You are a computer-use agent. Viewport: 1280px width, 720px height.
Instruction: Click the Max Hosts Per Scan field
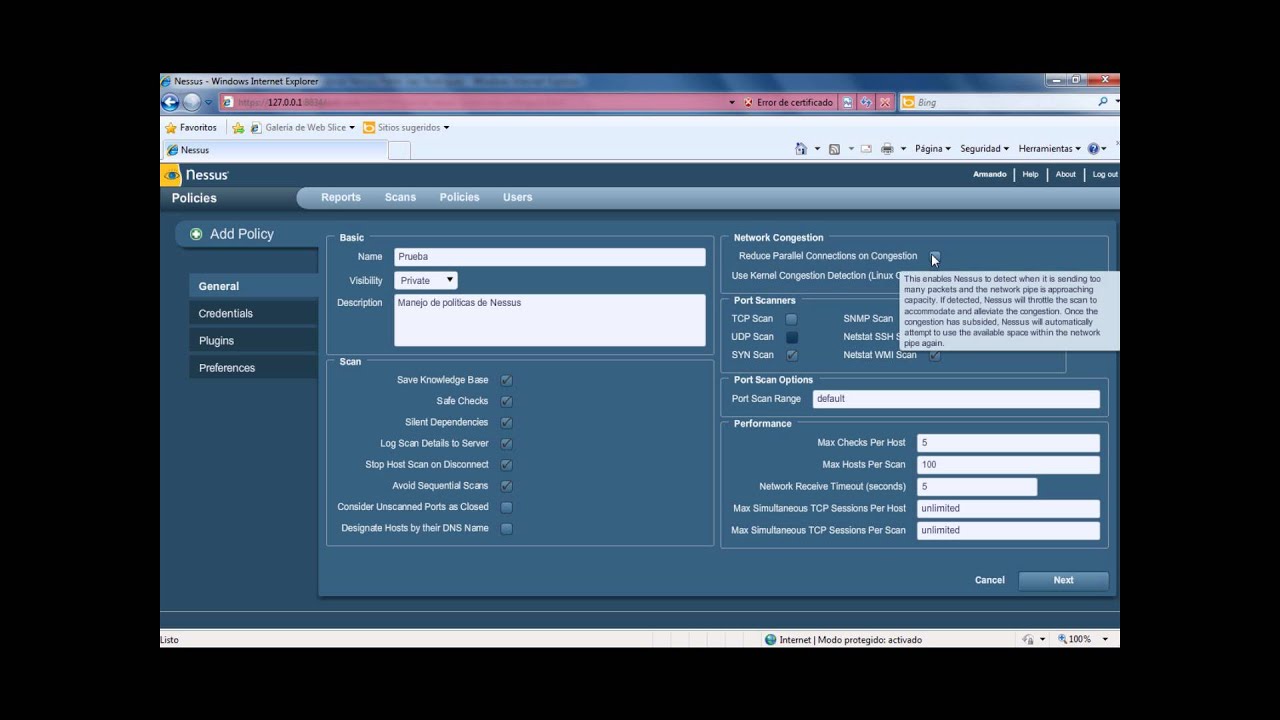(1008, 465)
